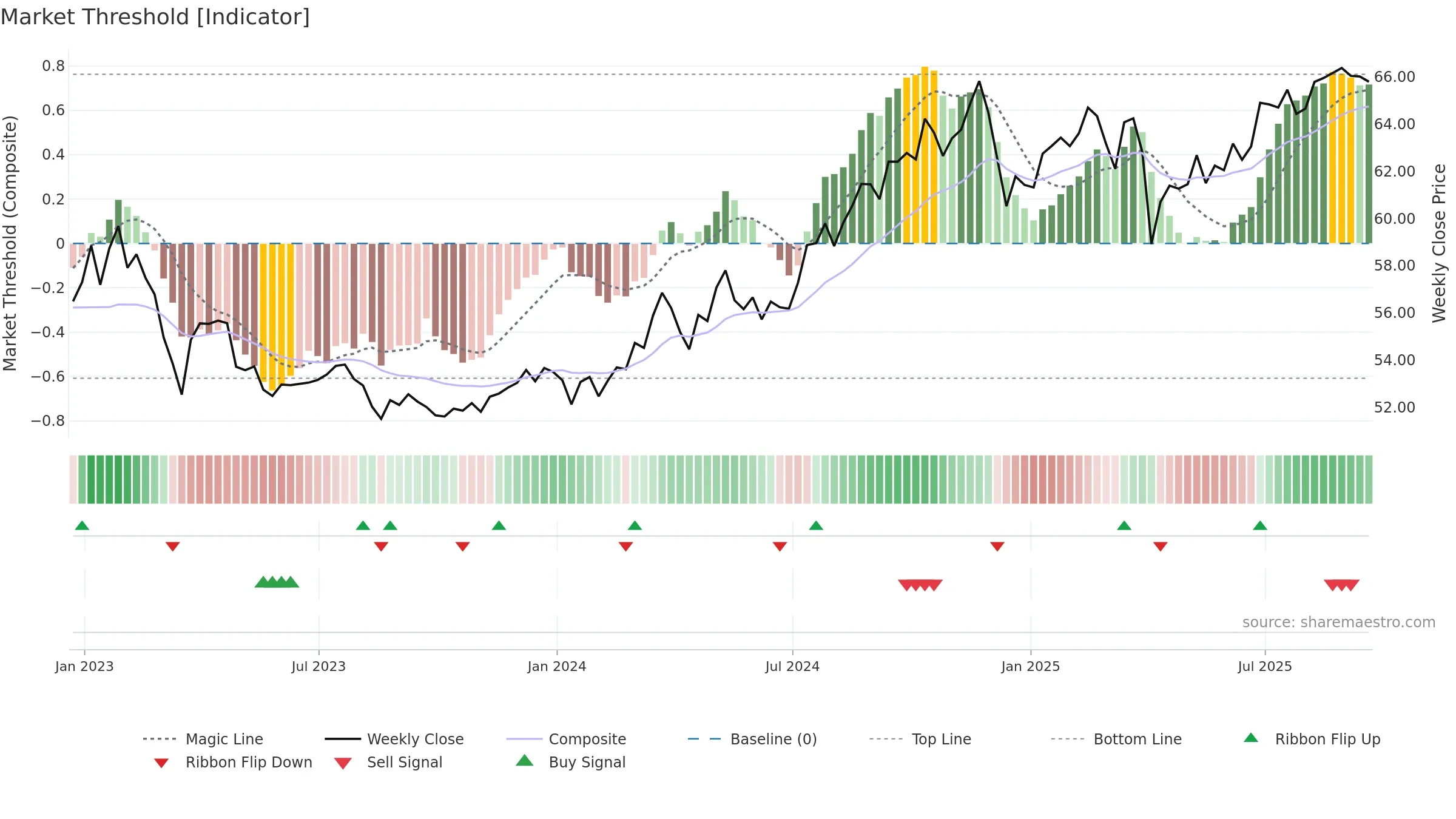Click the sell signal cluster at chart's right end

(x=1341, y=585)
